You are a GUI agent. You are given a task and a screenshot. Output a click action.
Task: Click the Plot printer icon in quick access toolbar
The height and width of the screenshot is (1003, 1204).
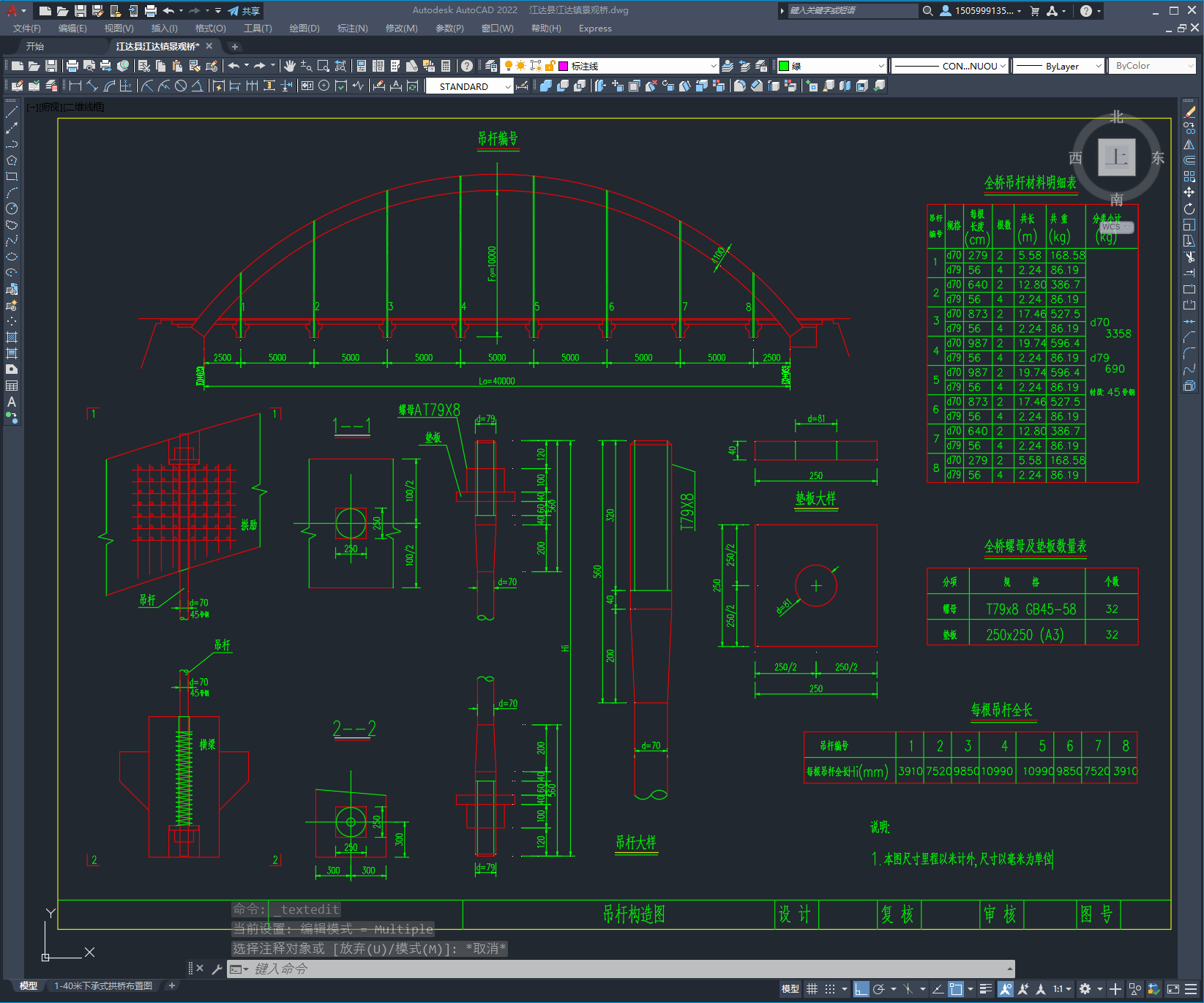pos(151,11)
